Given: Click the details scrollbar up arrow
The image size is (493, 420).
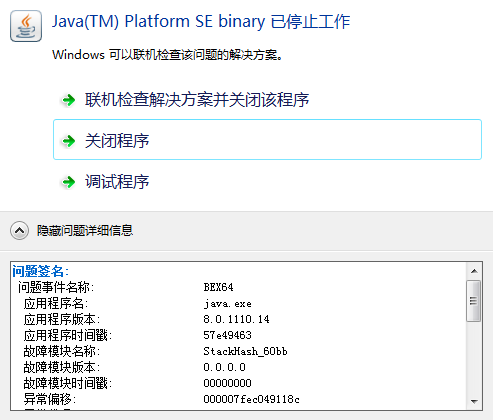Looking at the screenshot, I should [x=474, y=271].
